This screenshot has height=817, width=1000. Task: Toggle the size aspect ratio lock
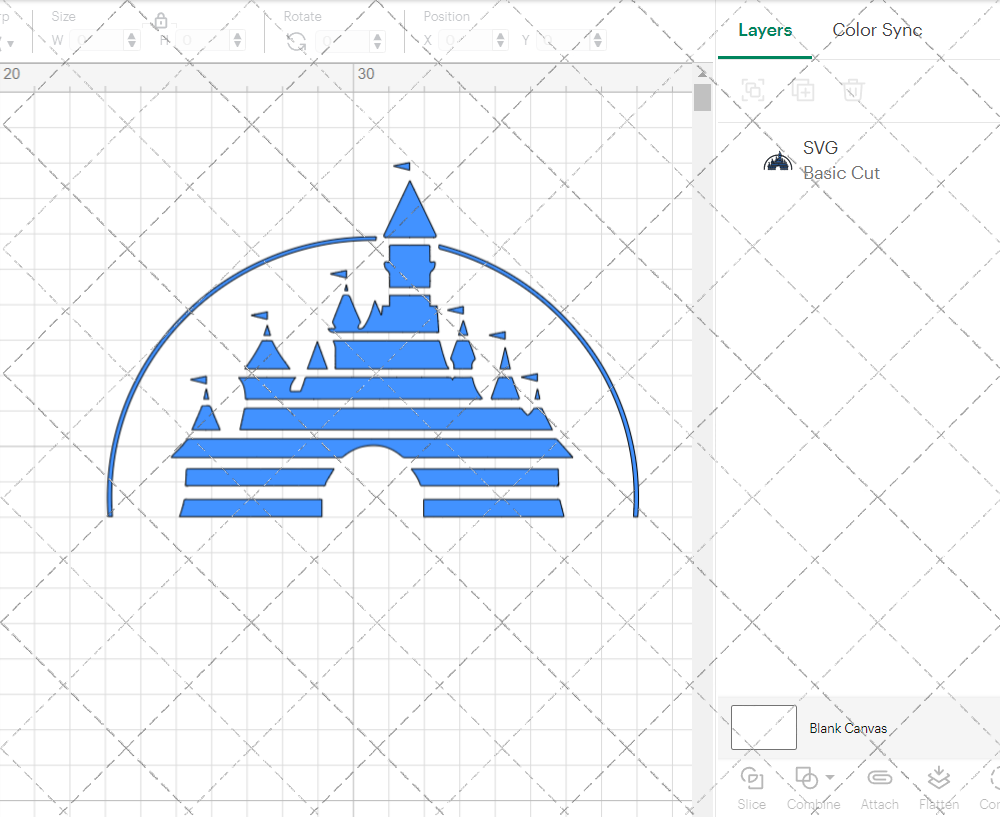click(x=161, y=21)
